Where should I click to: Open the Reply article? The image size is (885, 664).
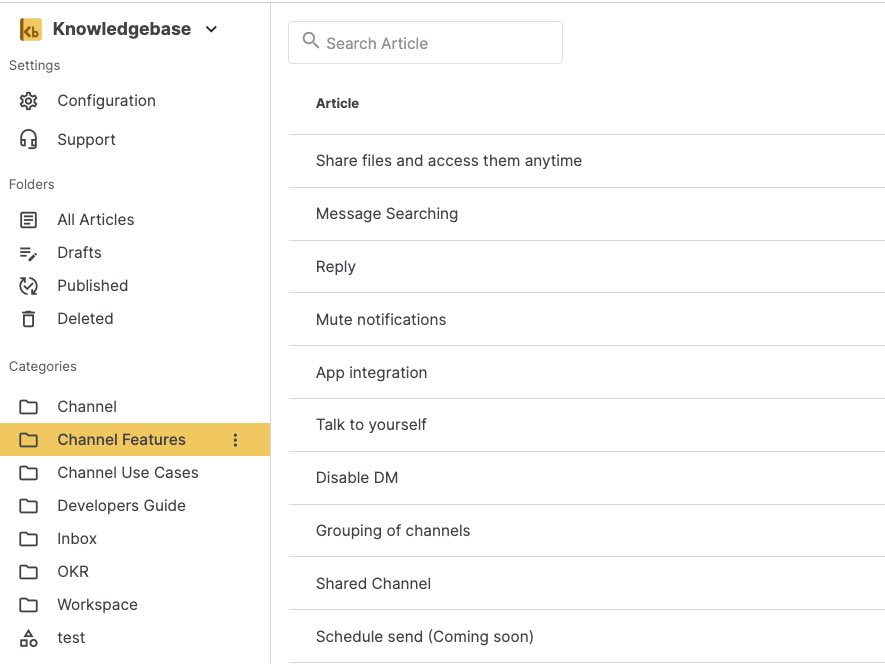[x=336, y=267]
